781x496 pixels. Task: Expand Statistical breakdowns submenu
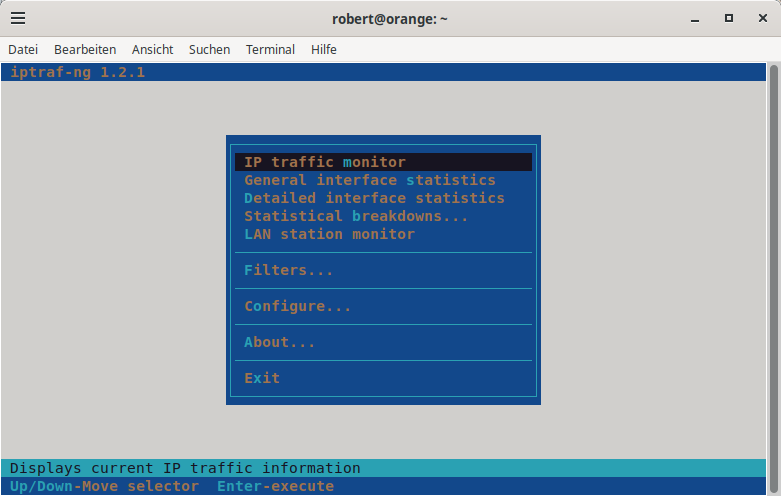(x=356, y=216)
